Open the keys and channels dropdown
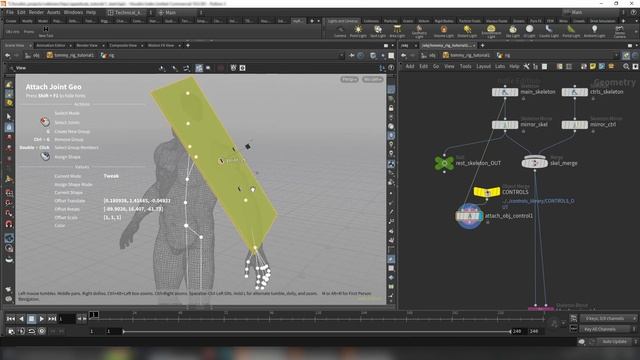Viewport: 640px width, 360px height. tap(608, 318)
